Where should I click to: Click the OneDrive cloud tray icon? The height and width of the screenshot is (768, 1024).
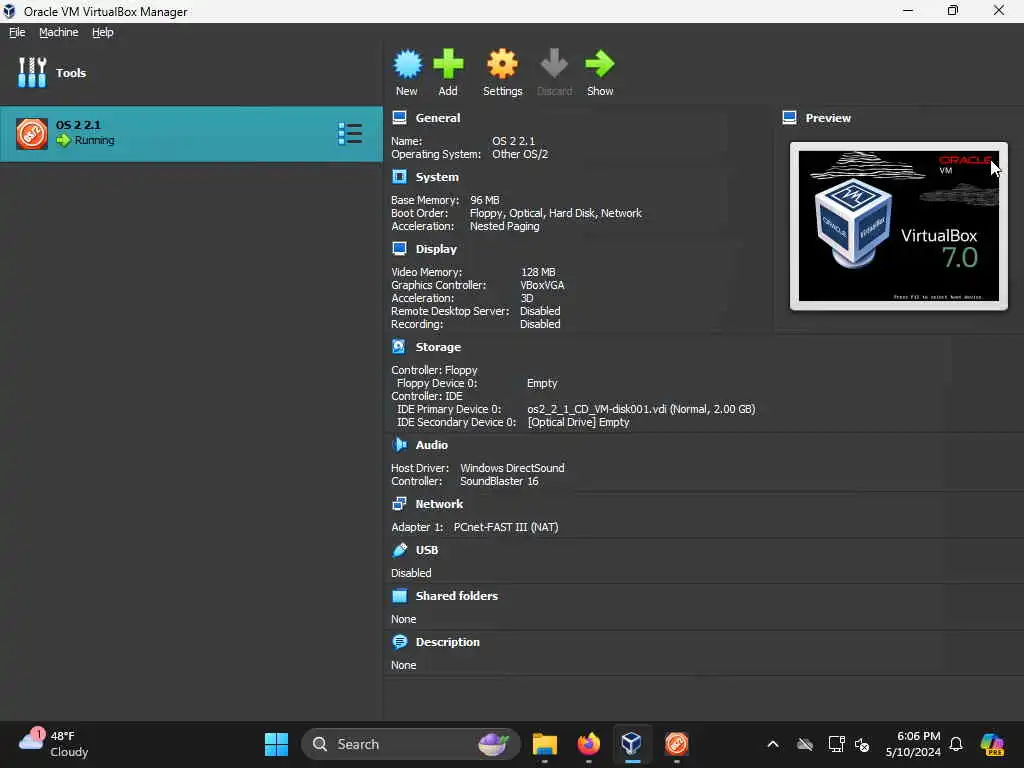coord(805,744)
